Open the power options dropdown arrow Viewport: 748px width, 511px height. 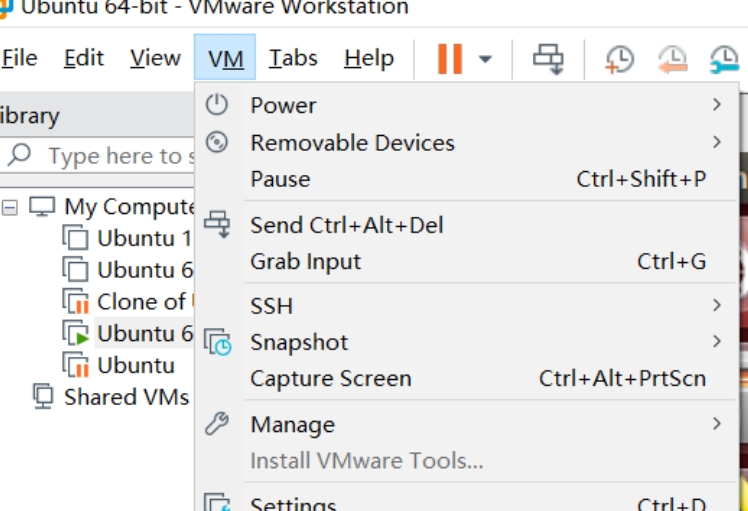pos(485,59)
